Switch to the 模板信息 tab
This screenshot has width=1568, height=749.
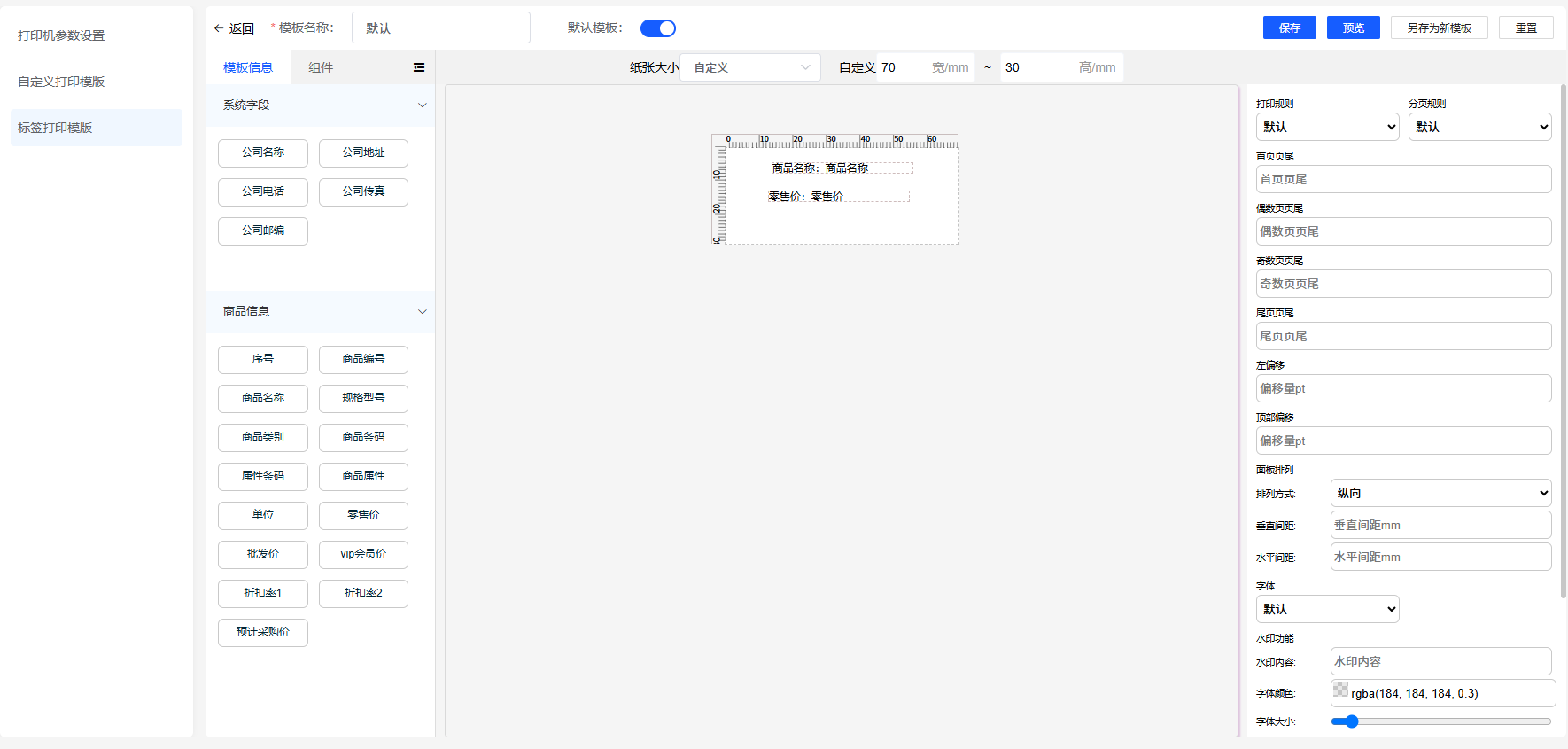click(x=248, y=67)
